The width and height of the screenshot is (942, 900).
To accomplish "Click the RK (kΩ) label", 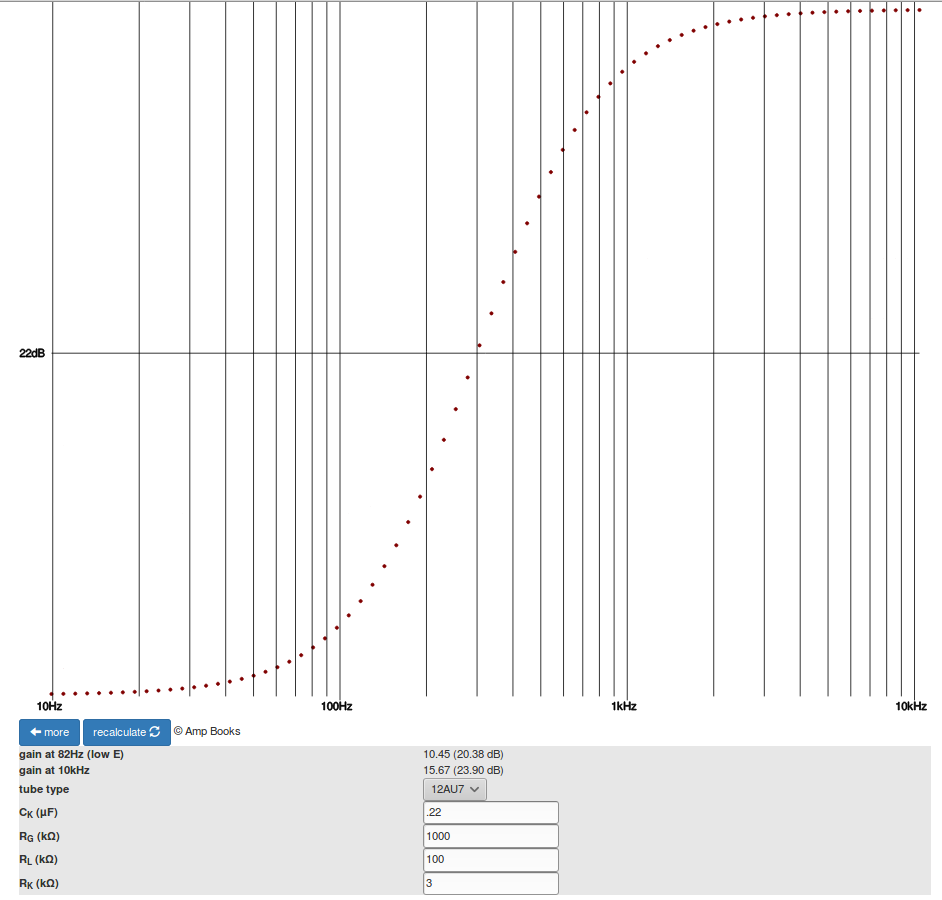I will coord(38,884).
